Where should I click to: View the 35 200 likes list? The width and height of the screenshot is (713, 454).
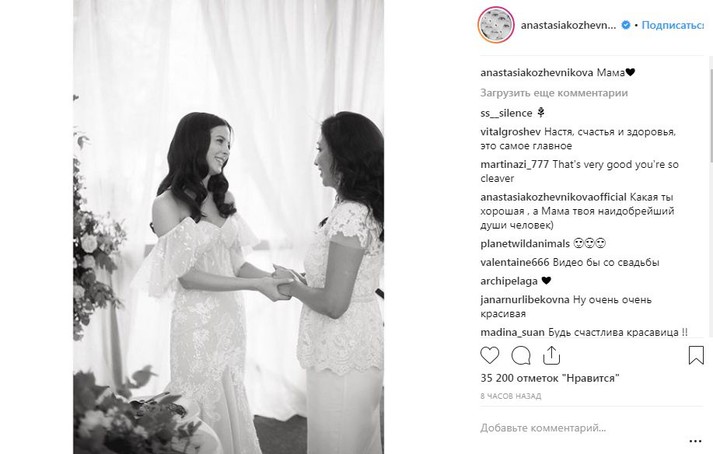[550, 378]
